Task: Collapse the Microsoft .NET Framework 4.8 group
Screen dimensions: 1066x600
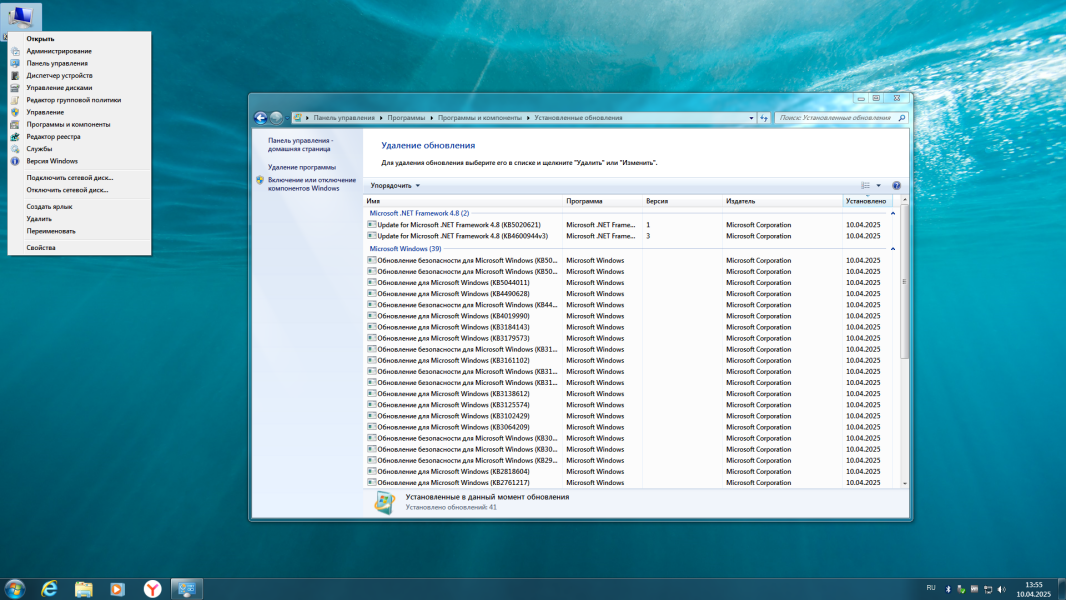Action: [x=893, y=213]
